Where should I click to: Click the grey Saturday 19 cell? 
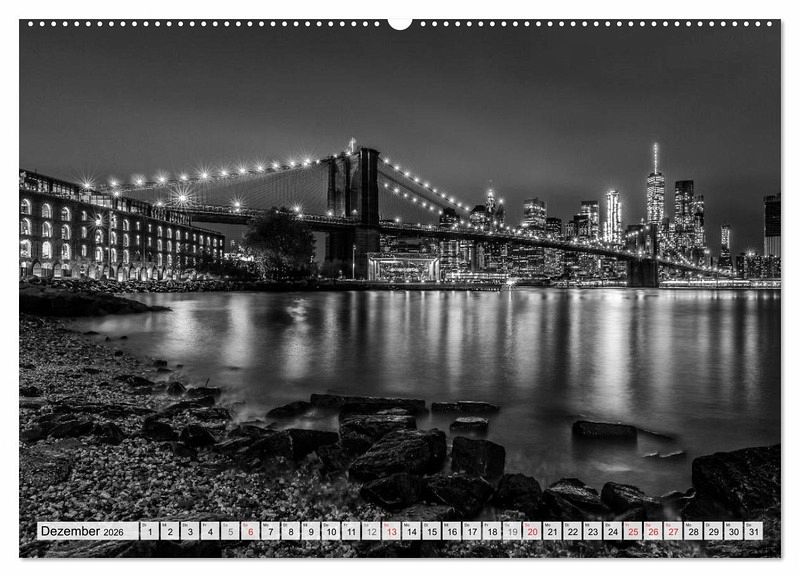pos(512,531)
